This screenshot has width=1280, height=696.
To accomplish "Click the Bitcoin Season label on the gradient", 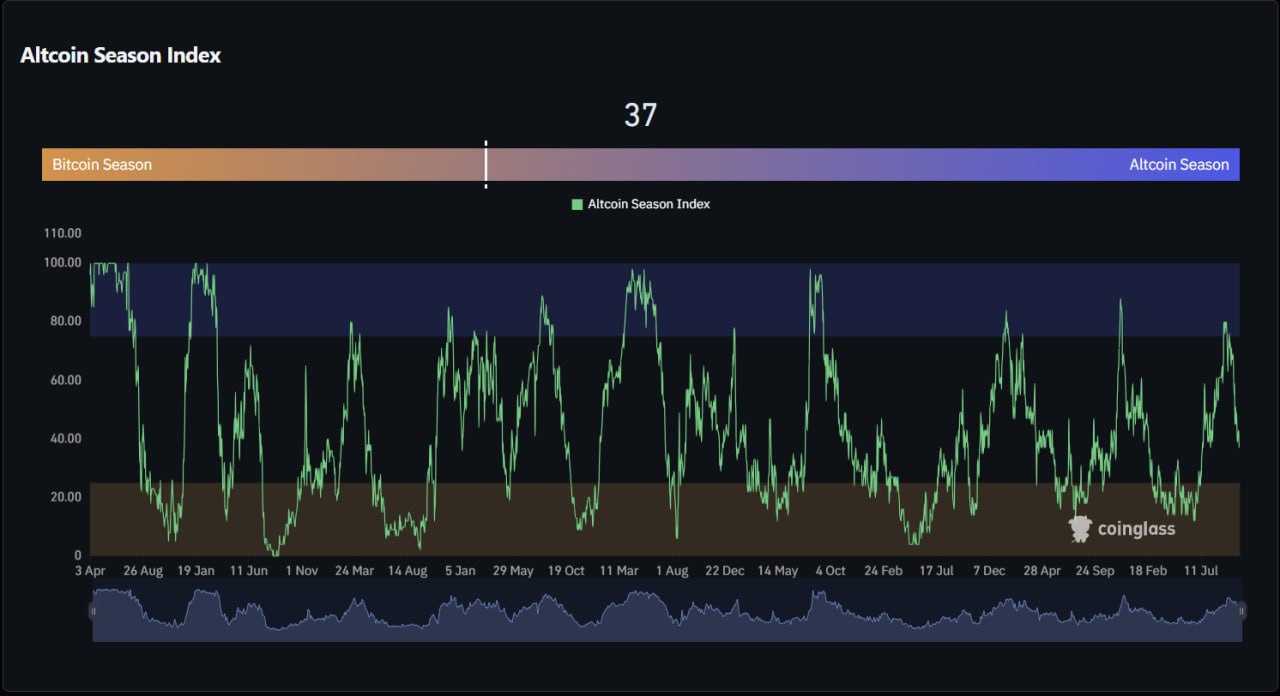I will click(101, 164).
